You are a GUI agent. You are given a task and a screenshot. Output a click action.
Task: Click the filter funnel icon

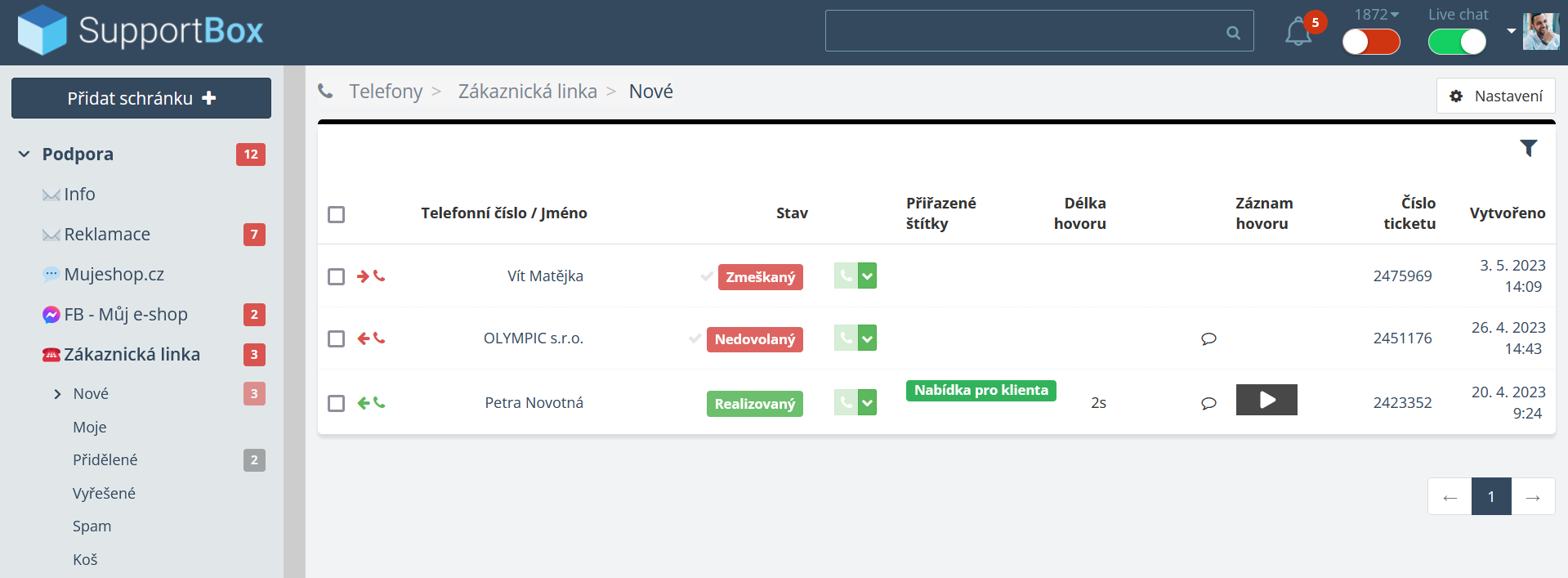1529,148
